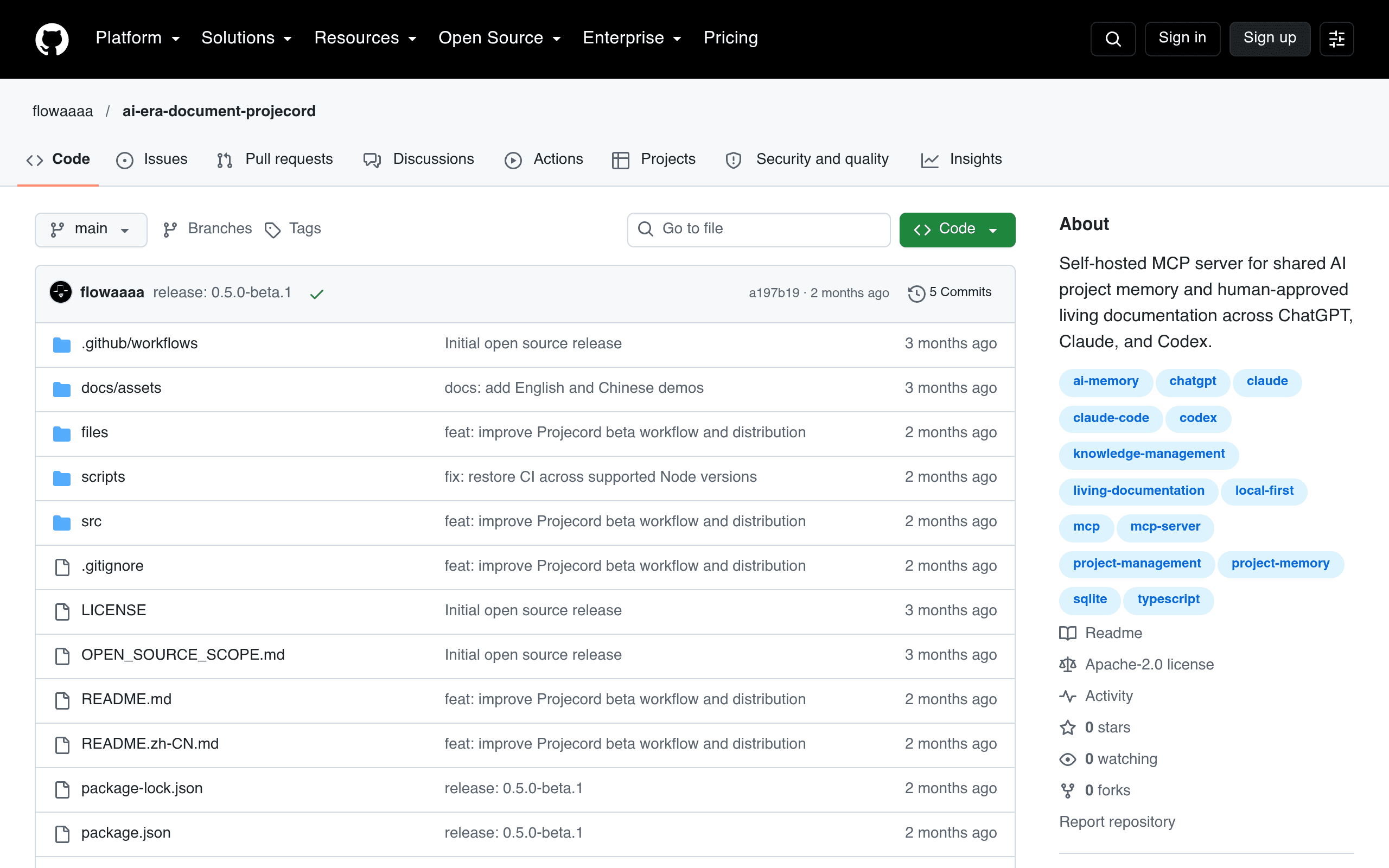The height and width of the screenshot is (868, 1389).
Task: Click the GitHub logo icon
Action: [x=52, y=39]
